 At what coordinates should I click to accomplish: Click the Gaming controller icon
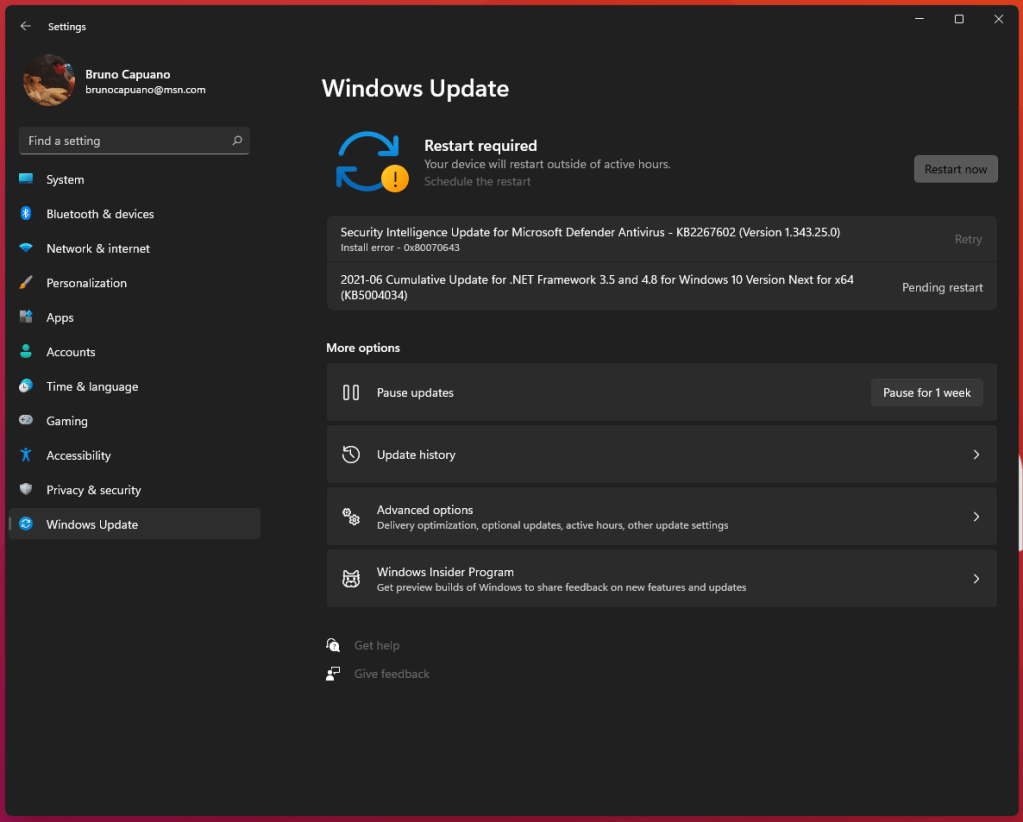click(26, 421)
